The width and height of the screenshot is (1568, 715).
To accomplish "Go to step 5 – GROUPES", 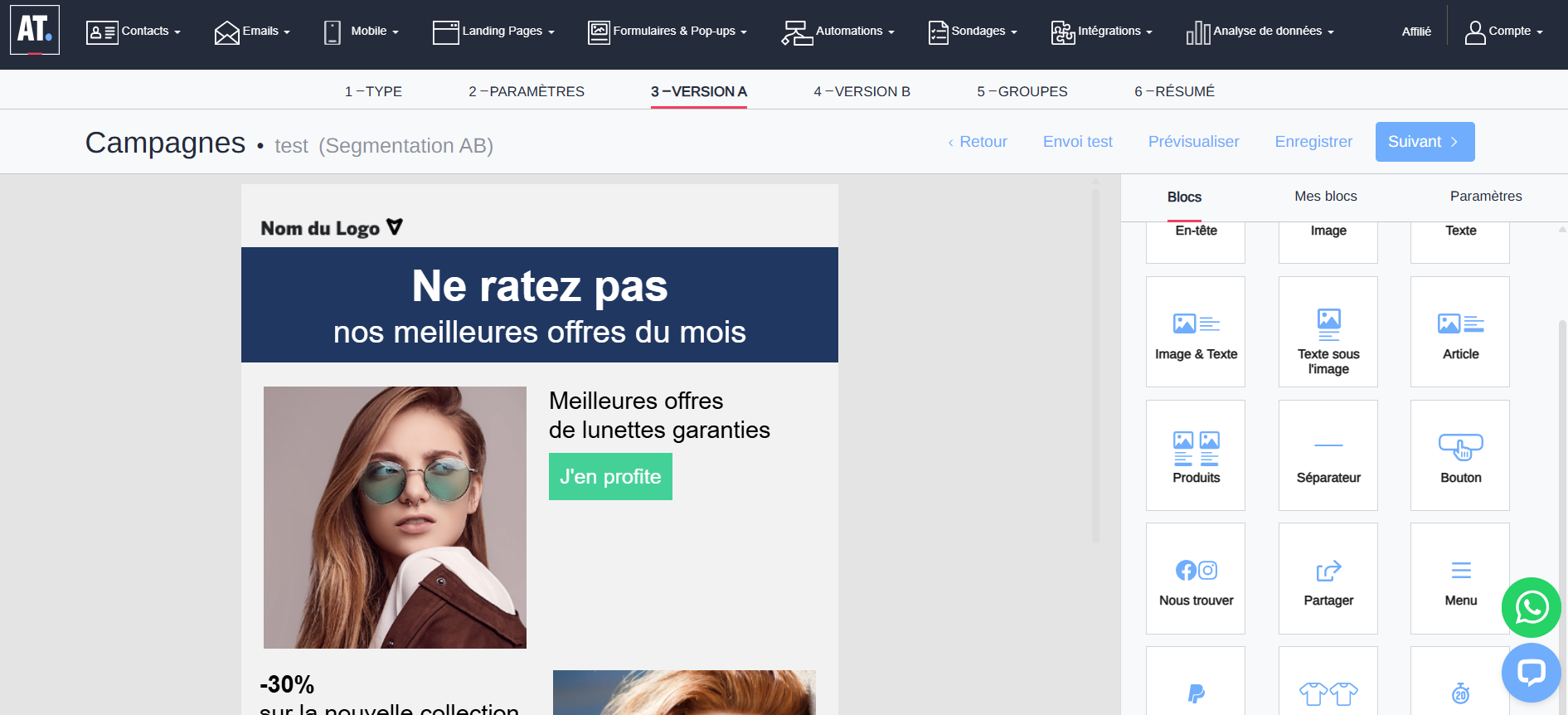I will click(1022, 91).
